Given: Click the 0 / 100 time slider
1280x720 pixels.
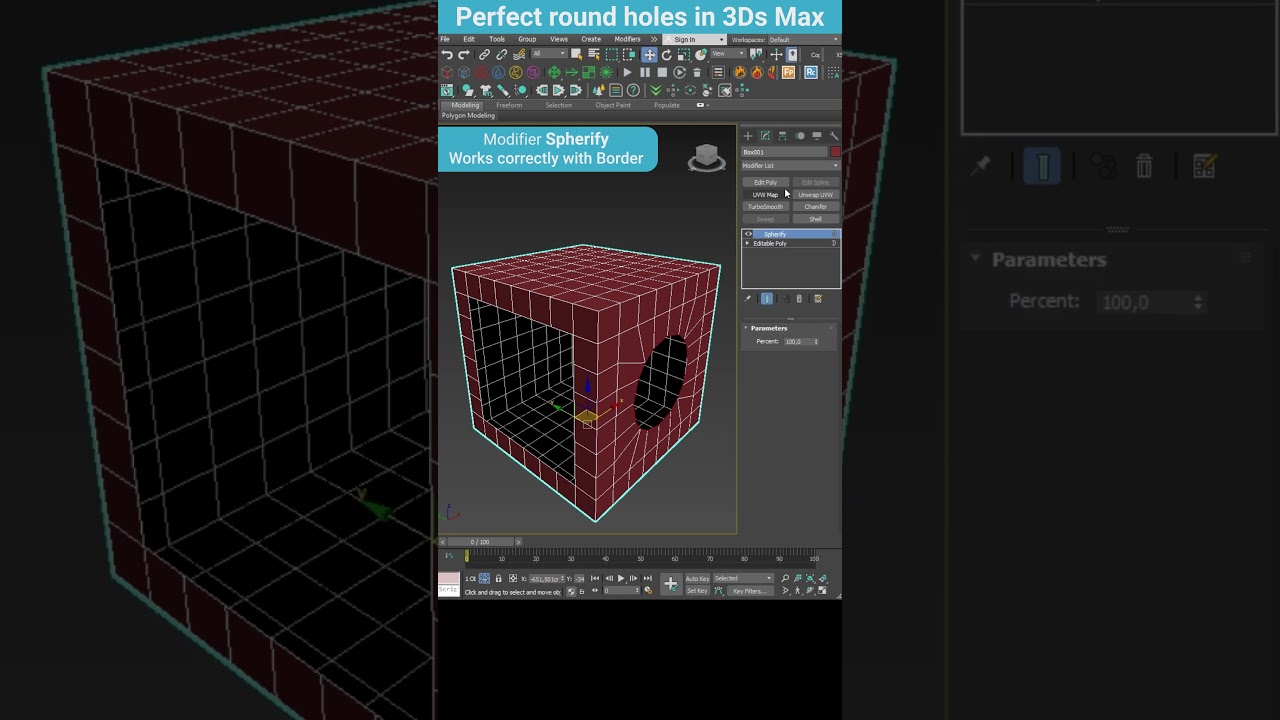Looking at the screenshot, I should pos(480,542).
